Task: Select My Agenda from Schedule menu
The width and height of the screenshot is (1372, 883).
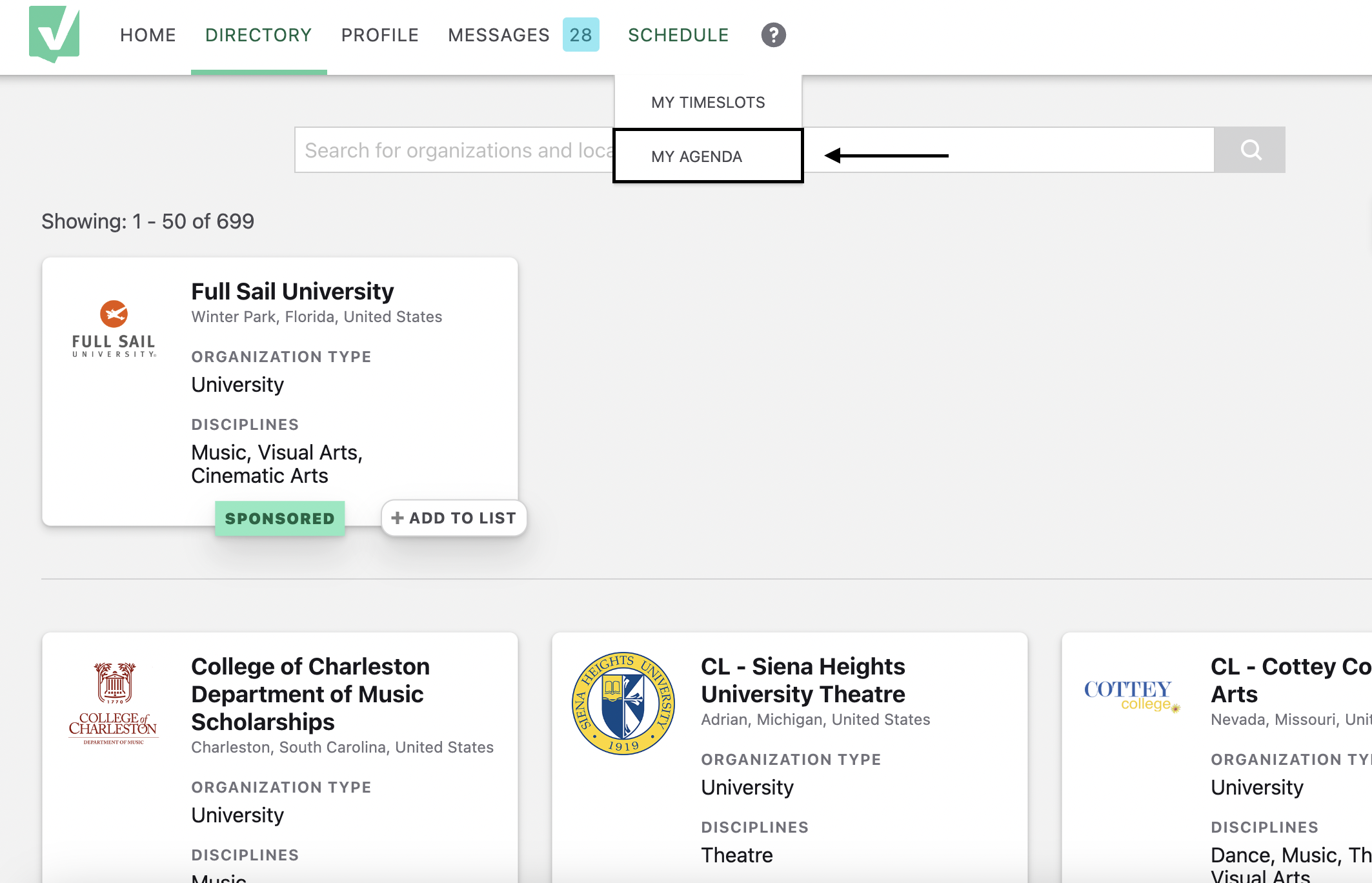Action: (x=708, y=156)
